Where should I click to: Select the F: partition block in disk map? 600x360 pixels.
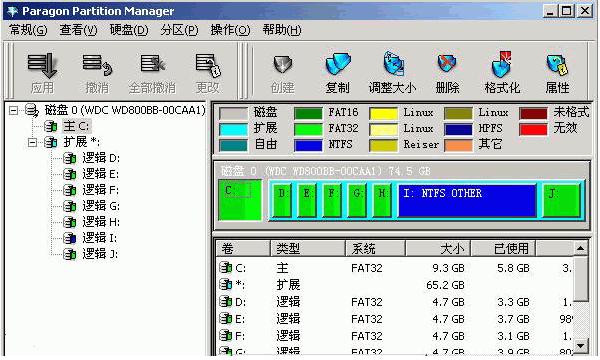point(332,200)
